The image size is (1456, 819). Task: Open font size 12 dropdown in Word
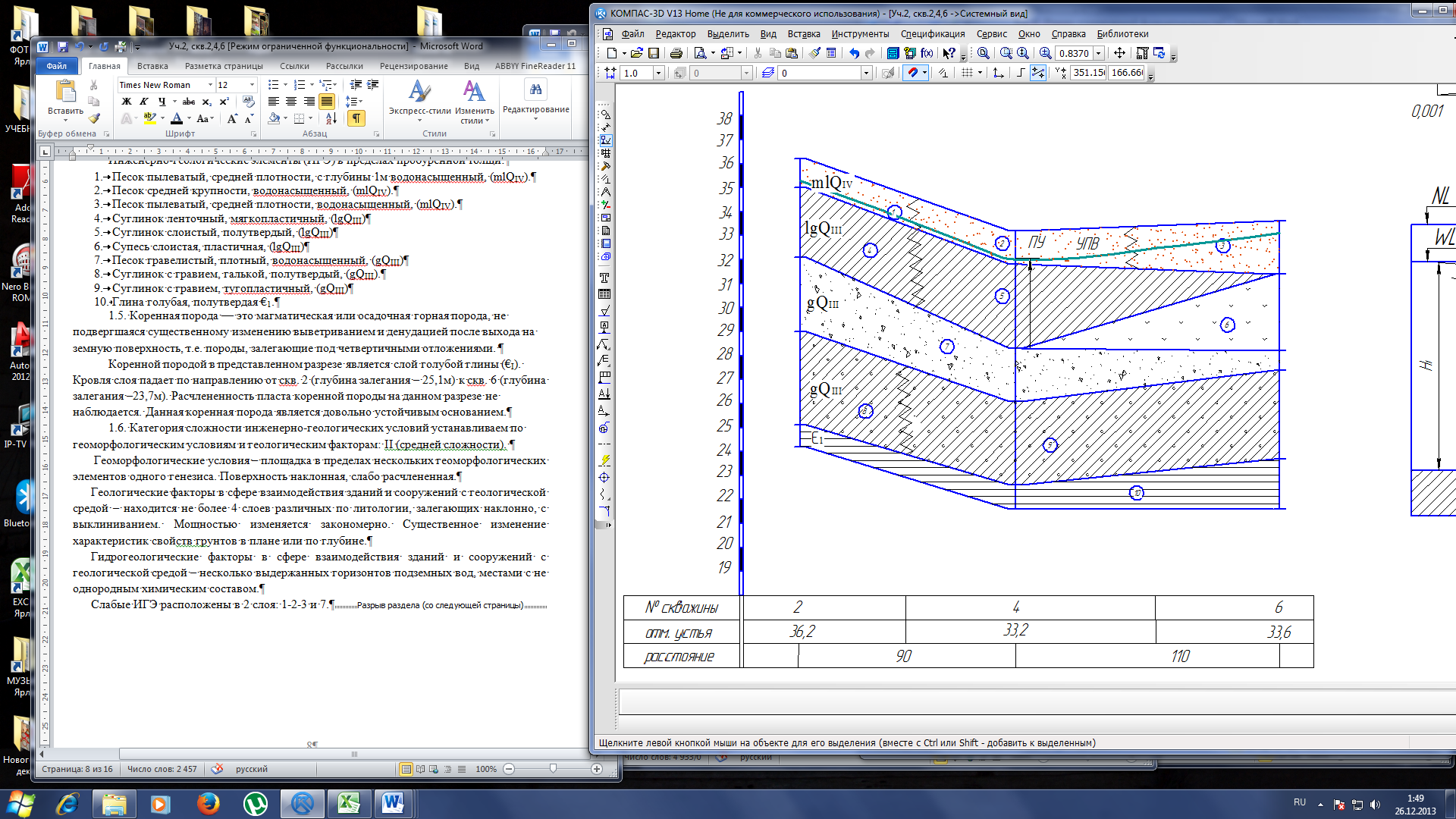coord(252,85)
